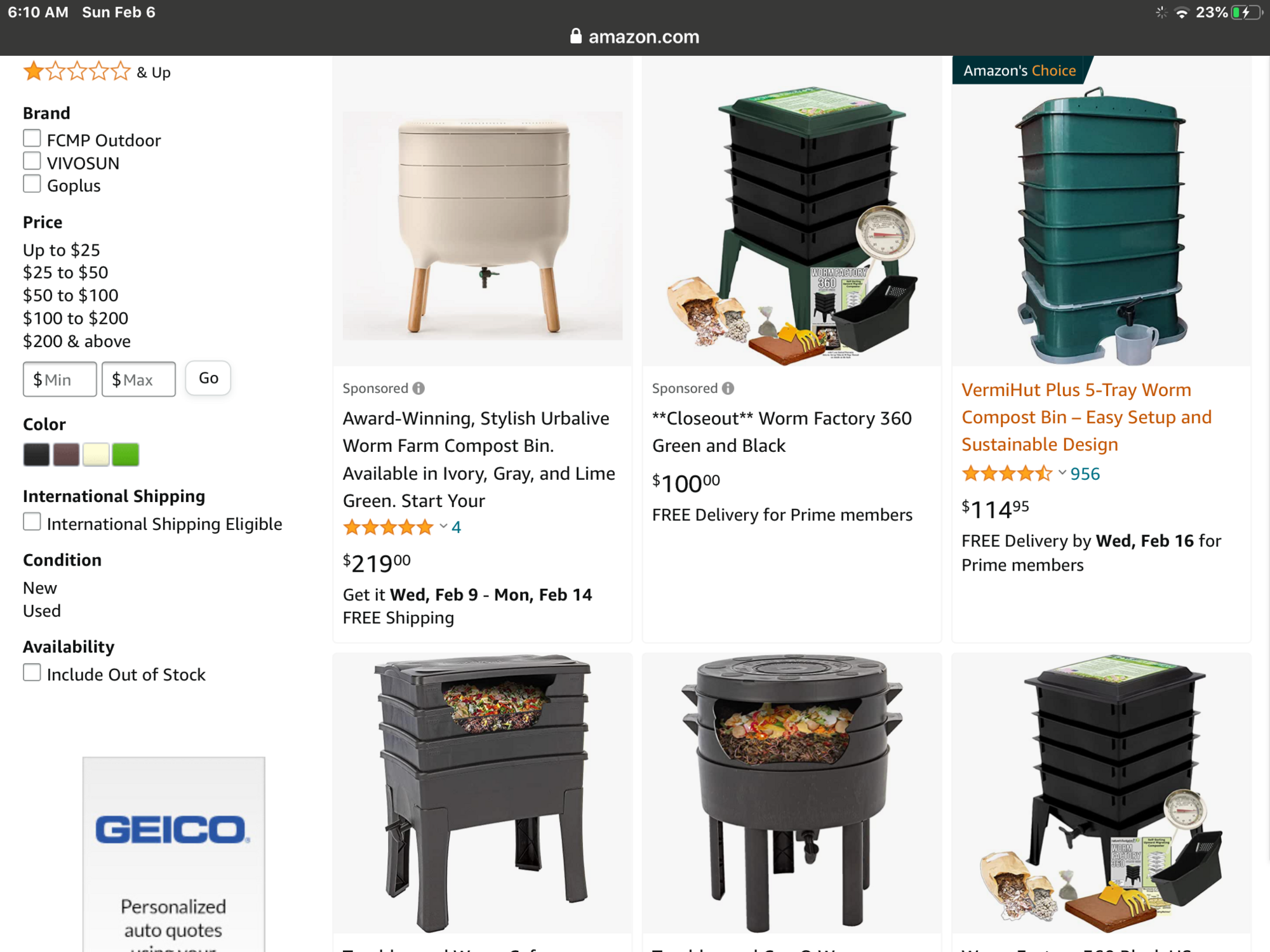Screen dimensions: 1270x952
Task: Tap the battery icon in status bar
Action: [1246, 13]
